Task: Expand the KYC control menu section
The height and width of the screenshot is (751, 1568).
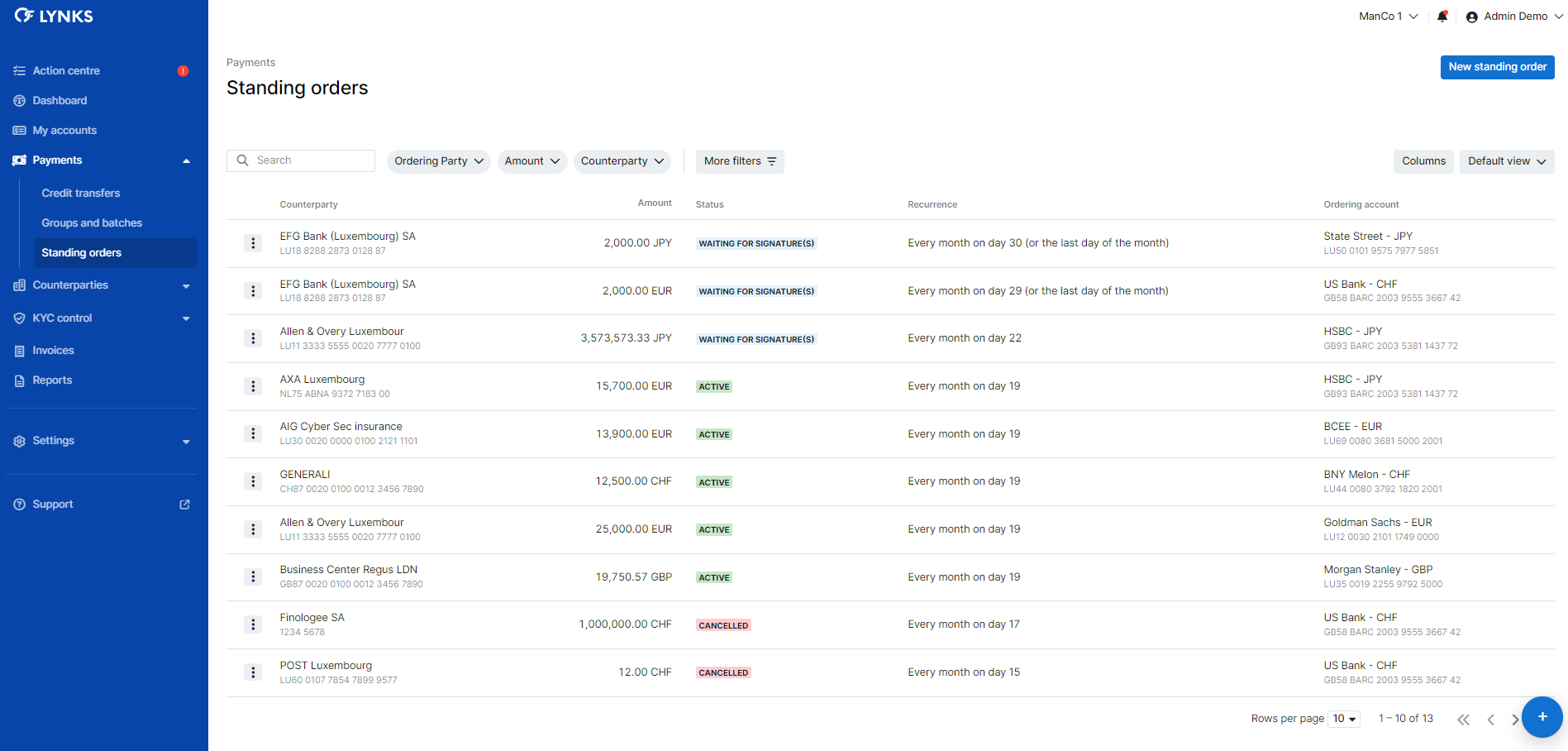Action: 186,318
